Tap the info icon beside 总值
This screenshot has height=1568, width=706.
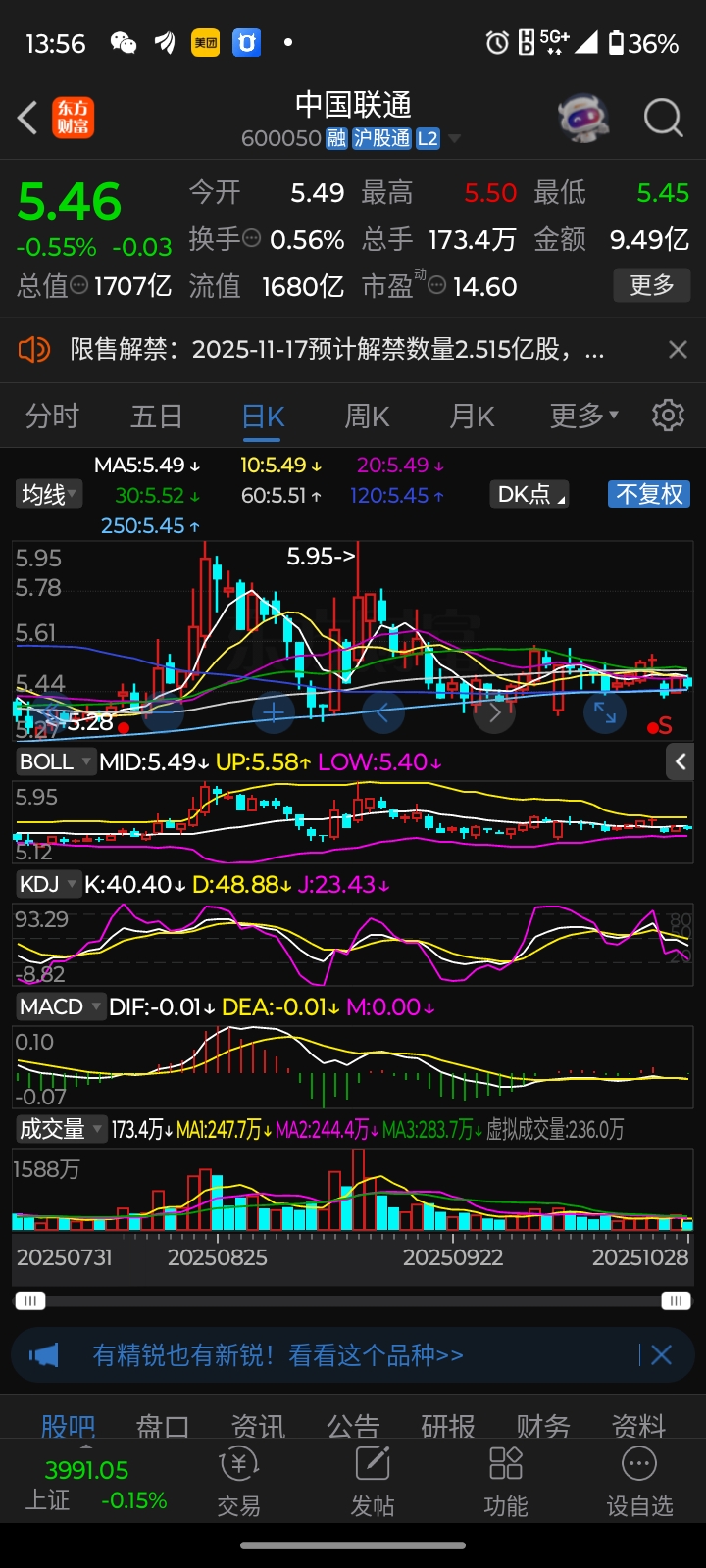pyautogui.click(x=79, y=285)
